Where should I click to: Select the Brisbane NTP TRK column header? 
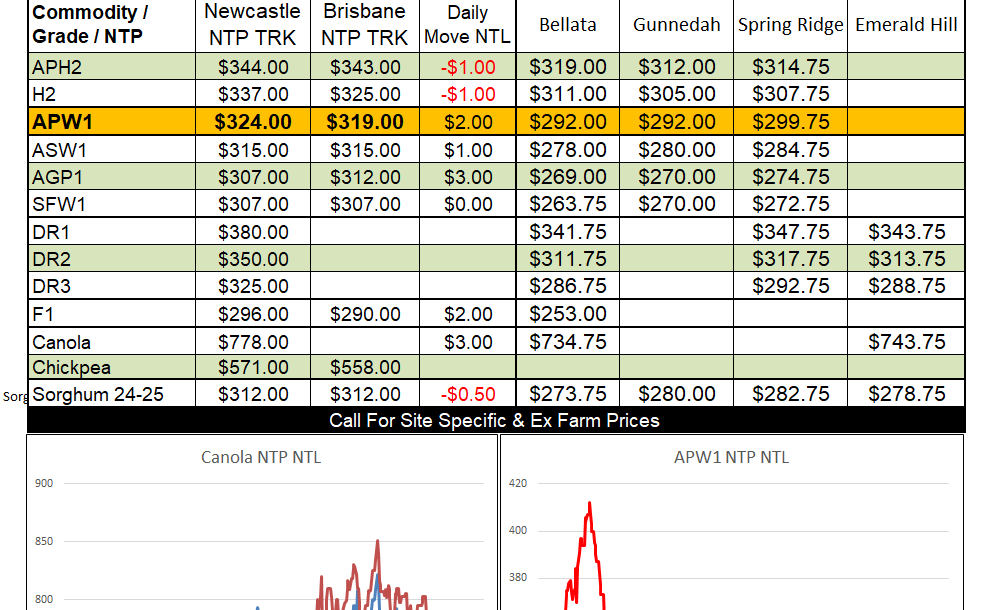365,25
